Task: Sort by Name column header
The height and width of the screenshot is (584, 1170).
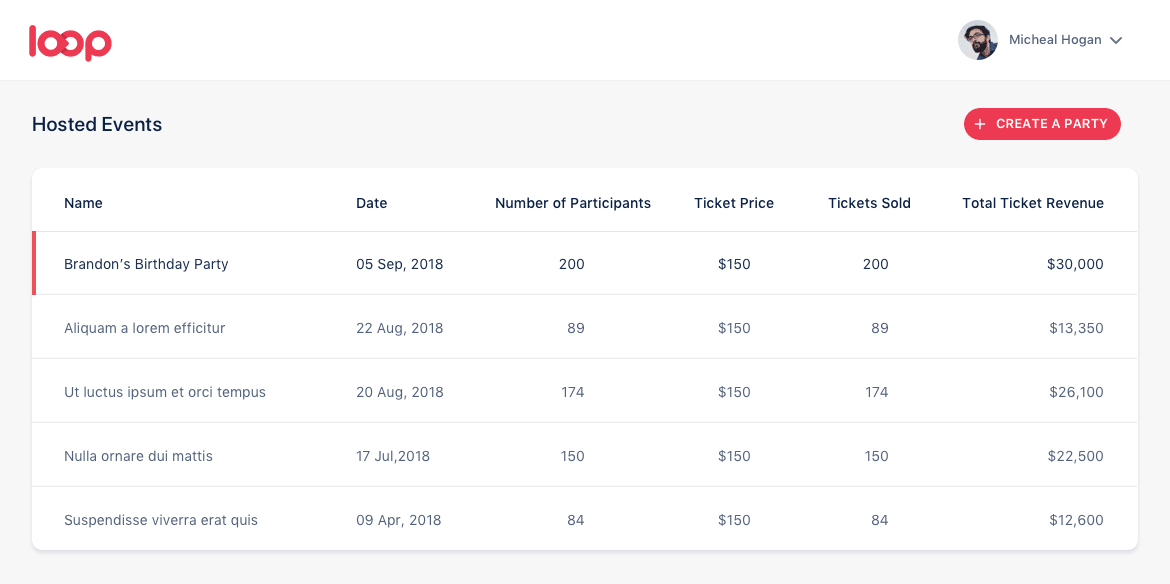Action: (x=84, y=203)
